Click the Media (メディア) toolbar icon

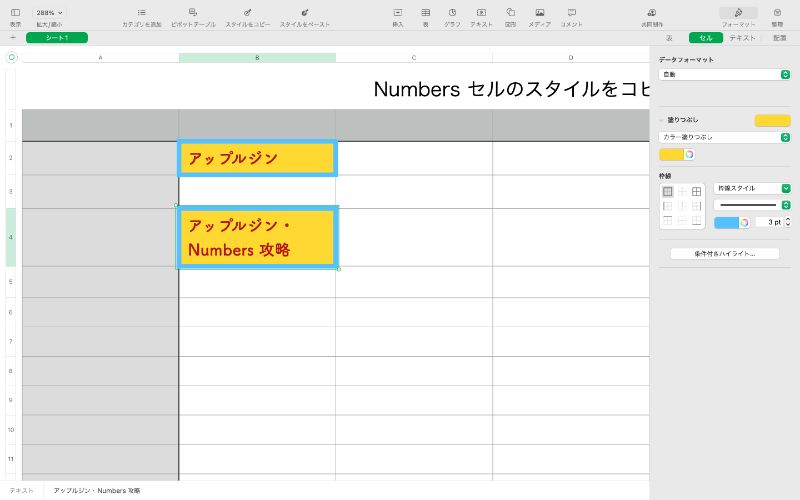540,12
